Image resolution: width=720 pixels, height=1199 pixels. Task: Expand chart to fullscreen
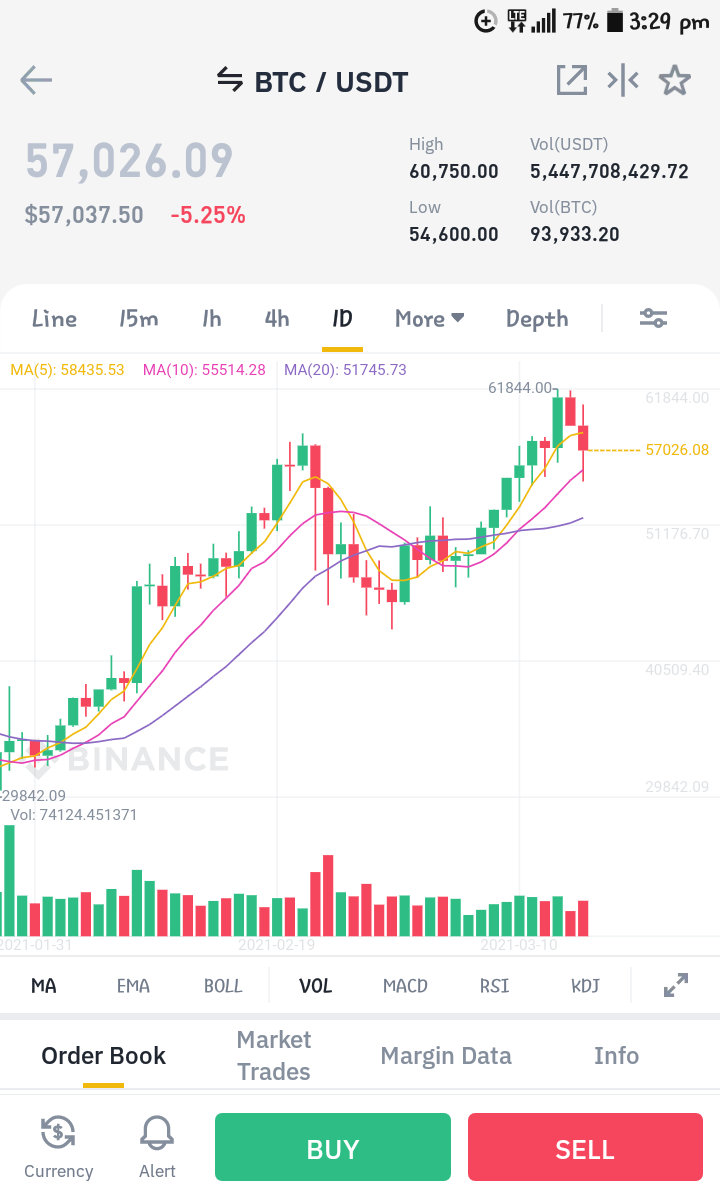click(x=676, y=985)
